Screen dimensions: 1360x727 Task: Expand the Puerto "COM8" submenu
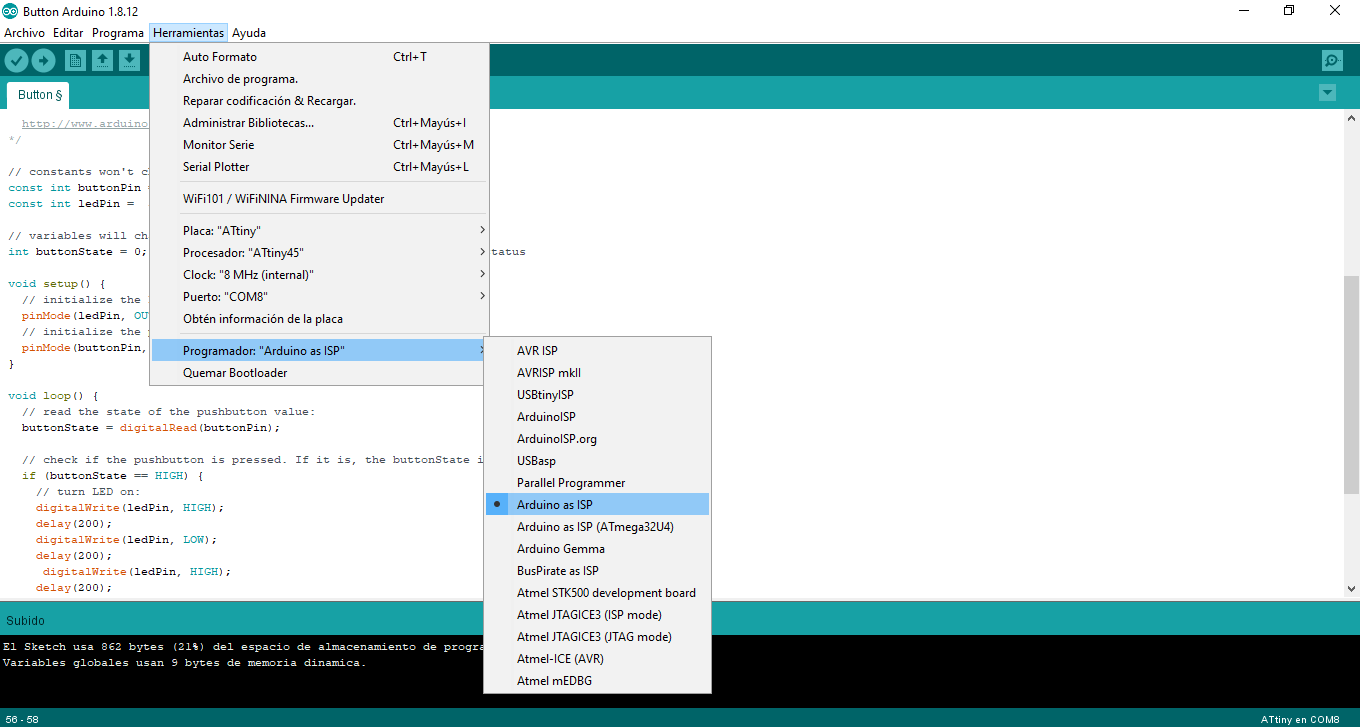point(319,297)
